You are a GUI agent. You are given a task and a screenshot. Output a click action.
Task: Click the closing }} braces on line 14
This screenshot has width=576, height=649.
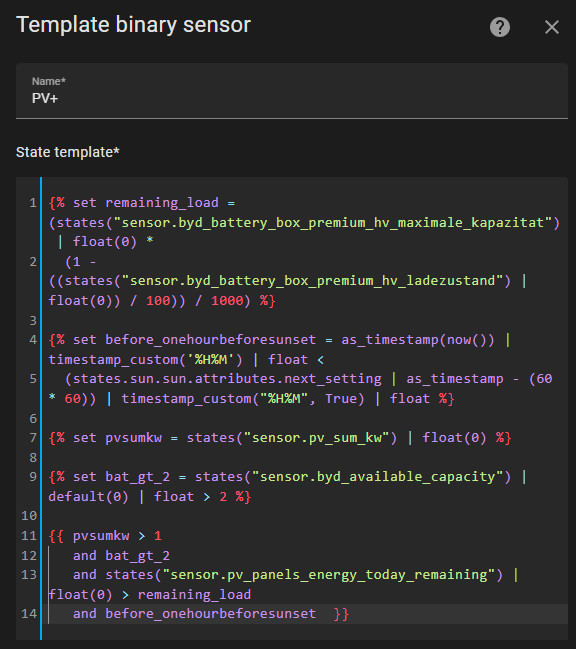point(341,613)
